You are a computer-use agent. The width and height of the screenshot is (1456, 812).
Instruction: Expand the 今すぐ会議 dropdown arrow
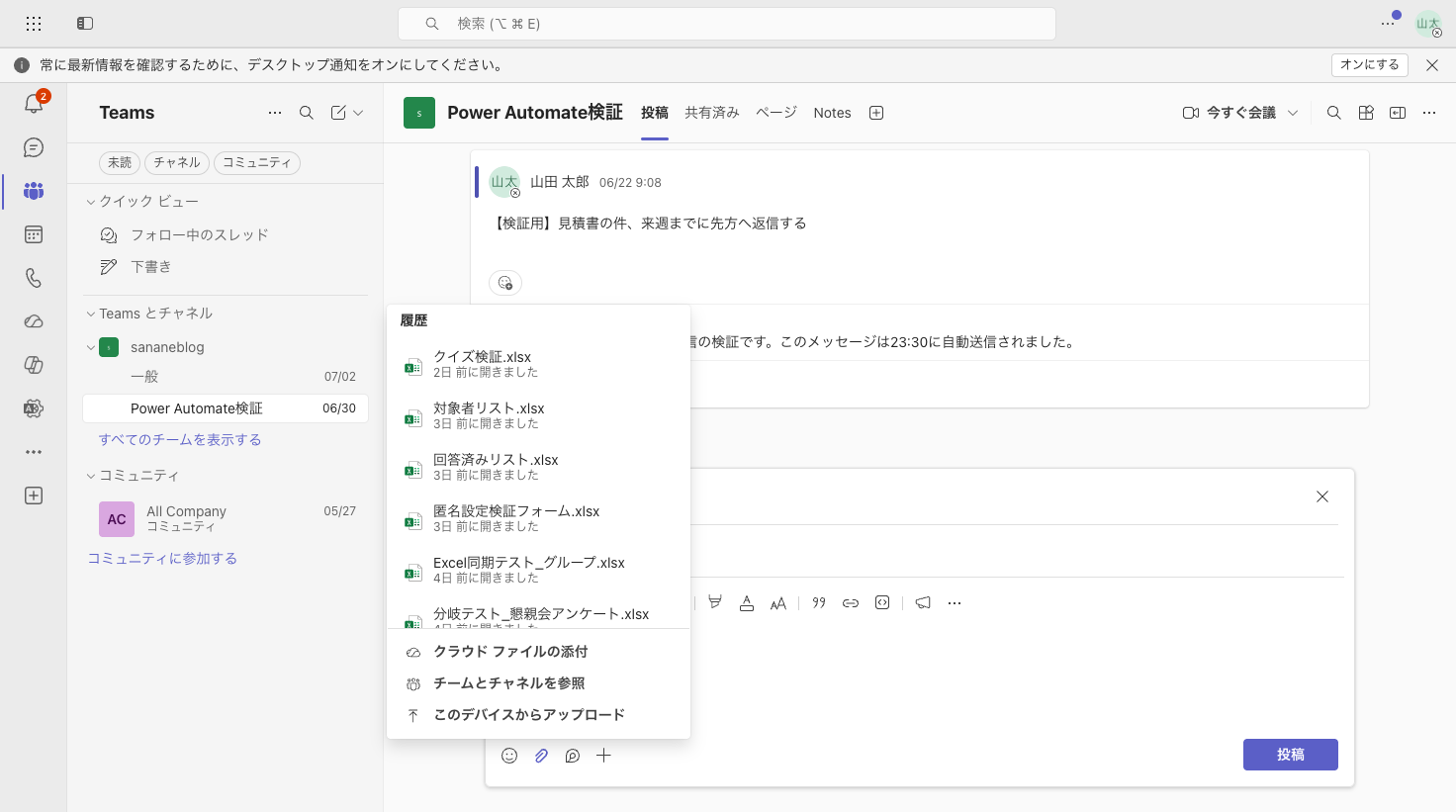coord(1293,113)
